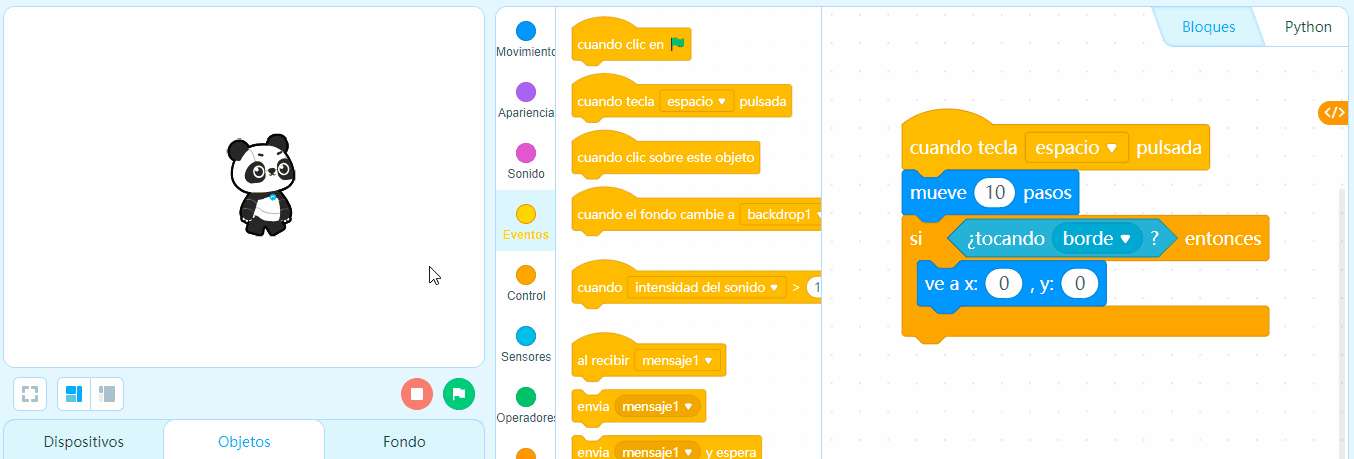This screenshot has height=459, width=1354.
Task: Open the orange code view icon
Action: point(1334,113)
